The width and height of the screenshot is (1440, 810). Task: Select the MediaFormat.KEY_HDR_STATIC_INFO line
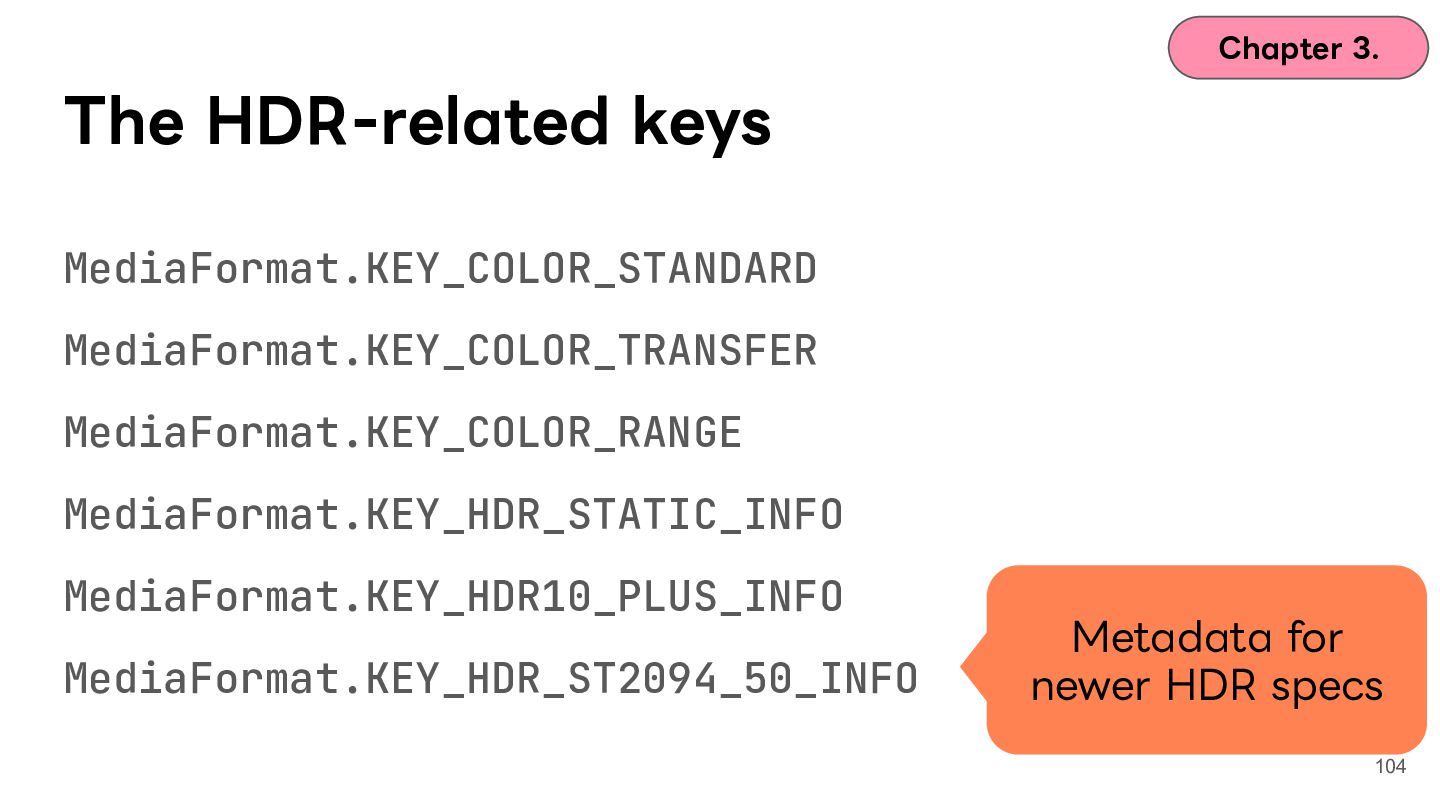[x=454, y=515]
